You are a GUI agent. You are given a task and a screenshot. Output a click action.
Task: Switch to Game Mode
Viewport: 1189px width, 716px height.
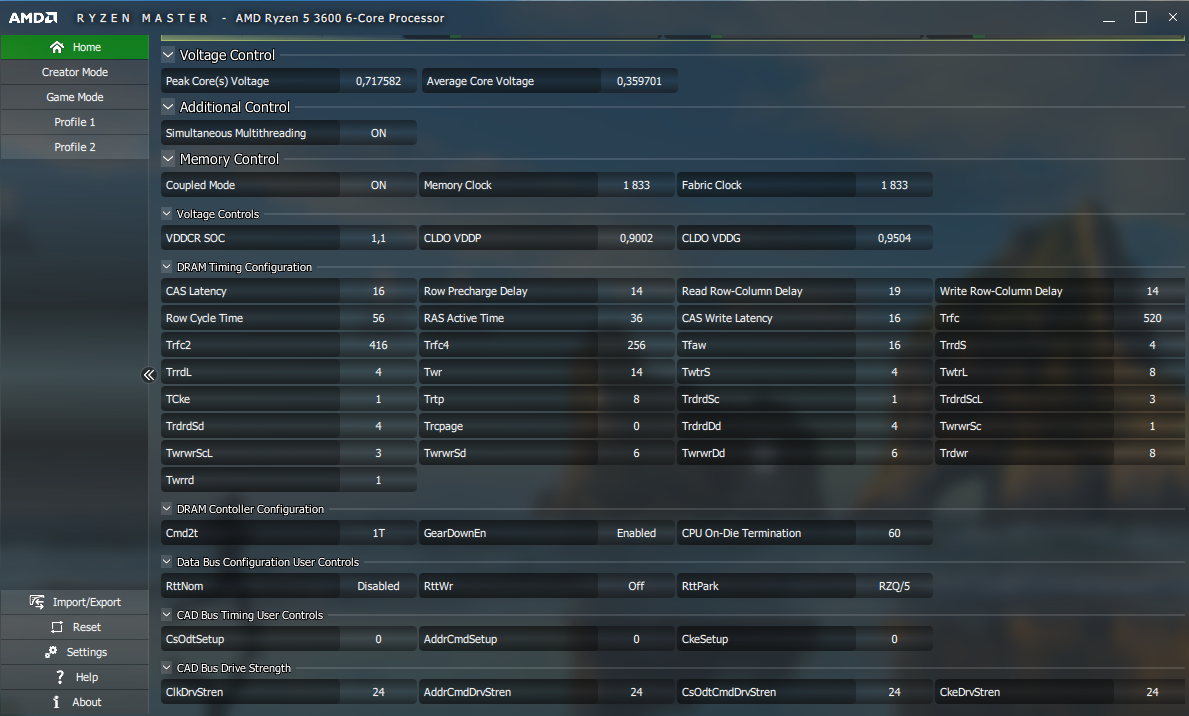point(74,97)
